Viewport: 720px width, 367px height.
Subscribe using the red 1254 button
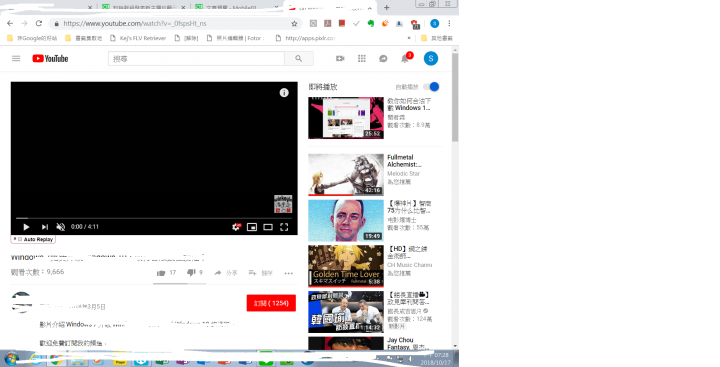pyautogui.click(x=271, y=303)
